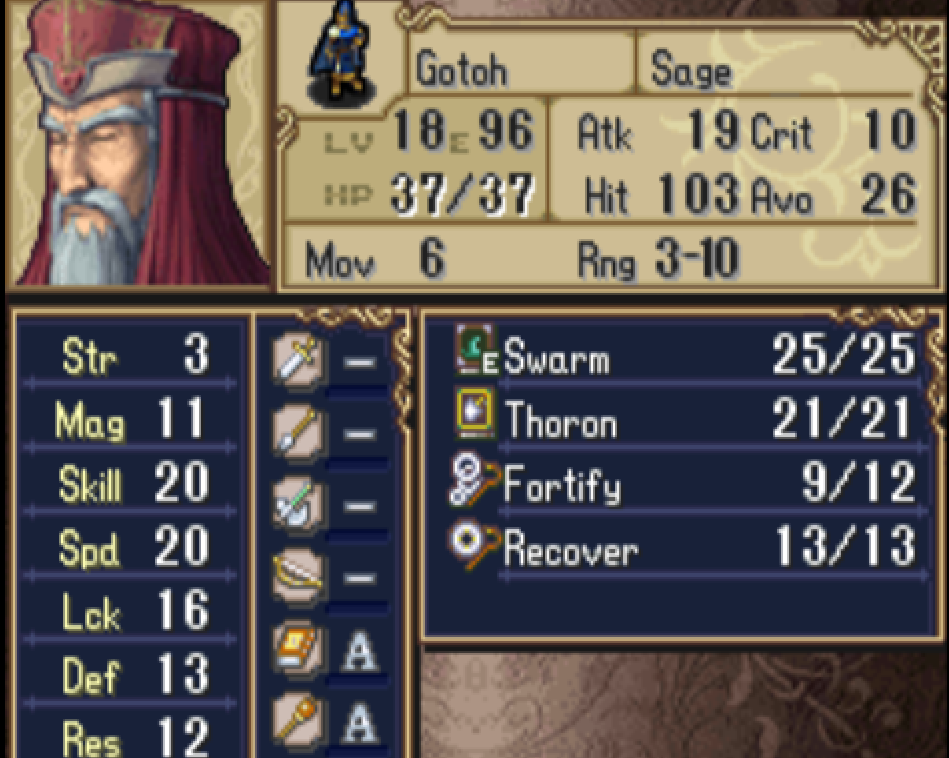Click the axe weapon rank icon

(297, 504)
